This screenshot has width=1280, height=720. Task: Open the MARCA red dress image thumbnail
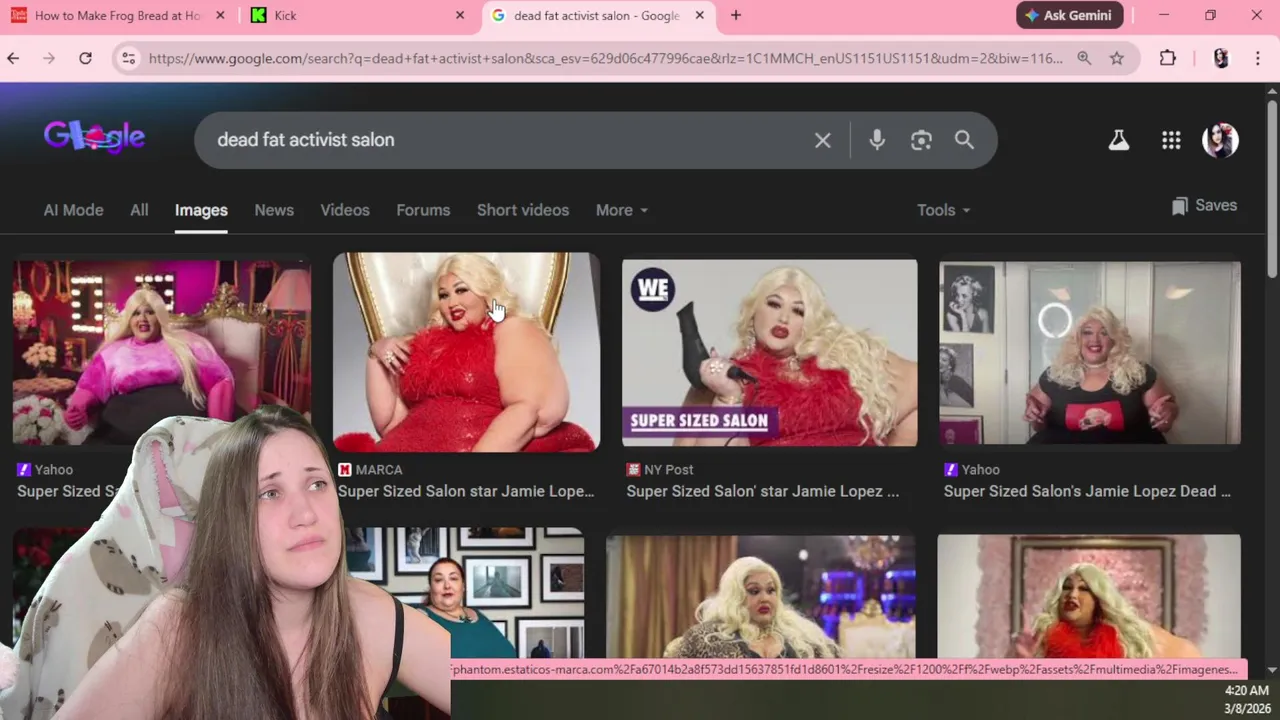pyautogui.click(x=466, y=352)
